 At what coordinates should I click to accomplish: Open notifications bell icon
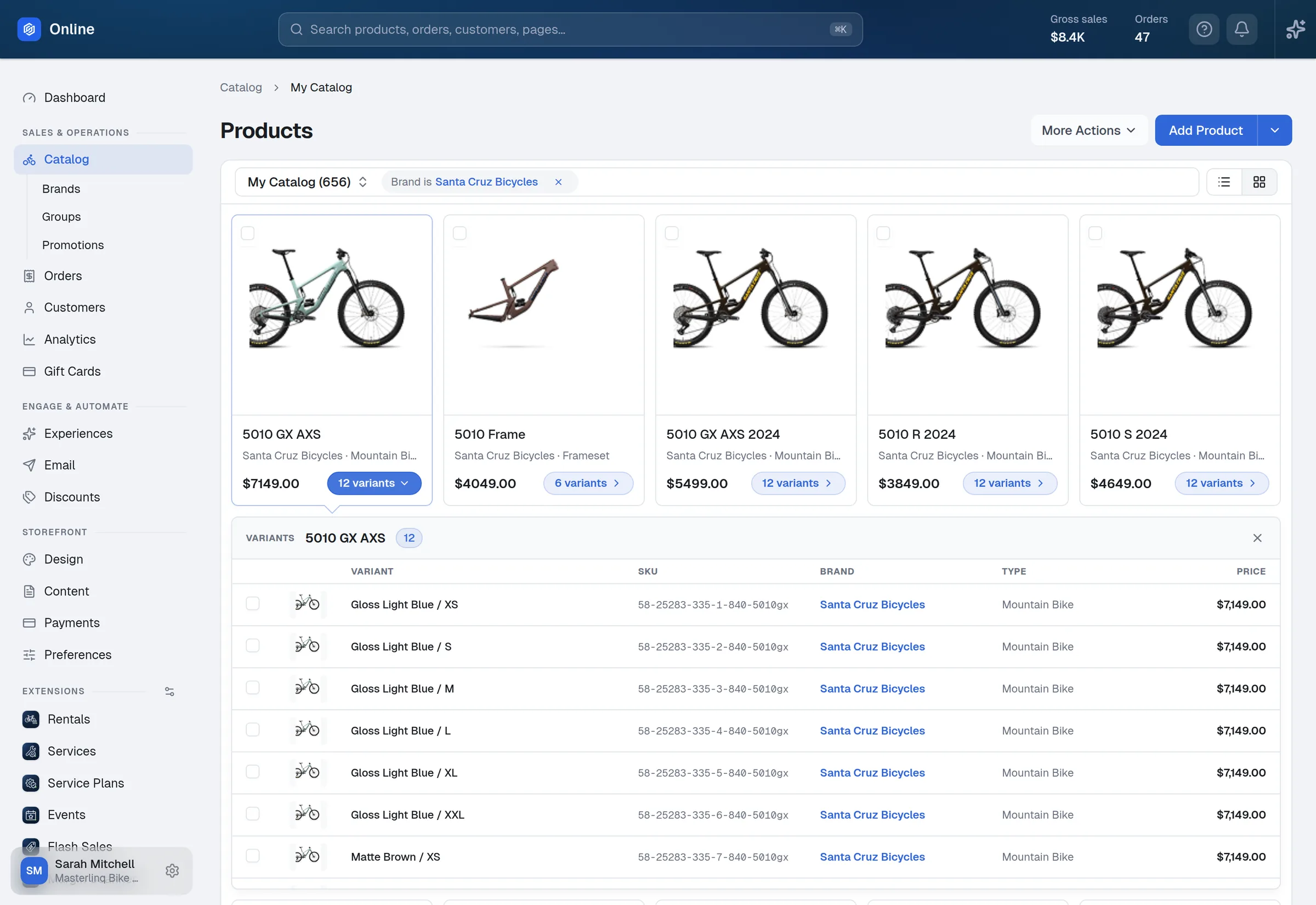pos(1241,29)
